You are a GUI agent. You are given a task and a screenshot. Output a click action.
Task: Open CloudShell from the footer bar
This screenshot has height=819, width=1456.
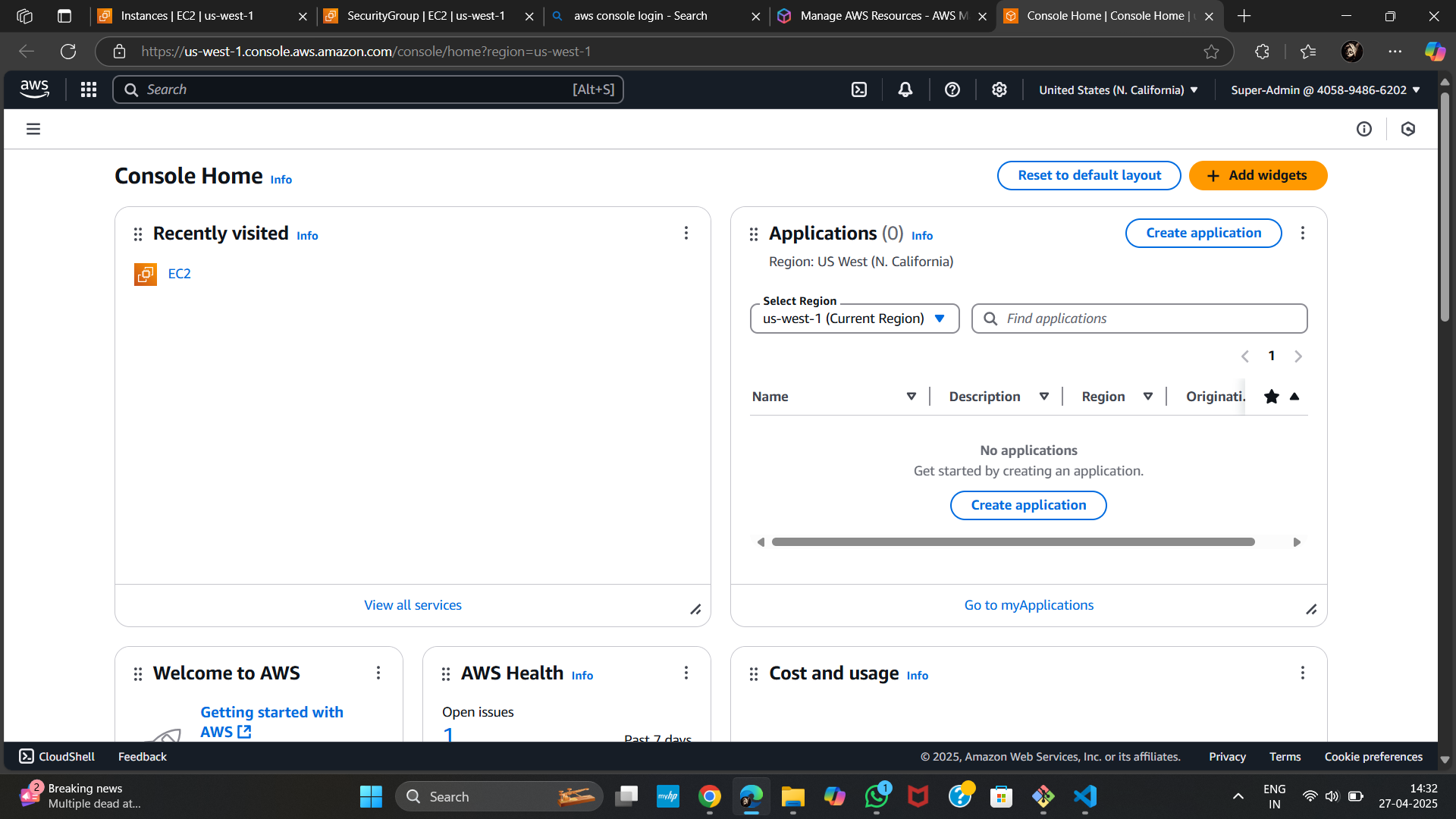(57, 757)
